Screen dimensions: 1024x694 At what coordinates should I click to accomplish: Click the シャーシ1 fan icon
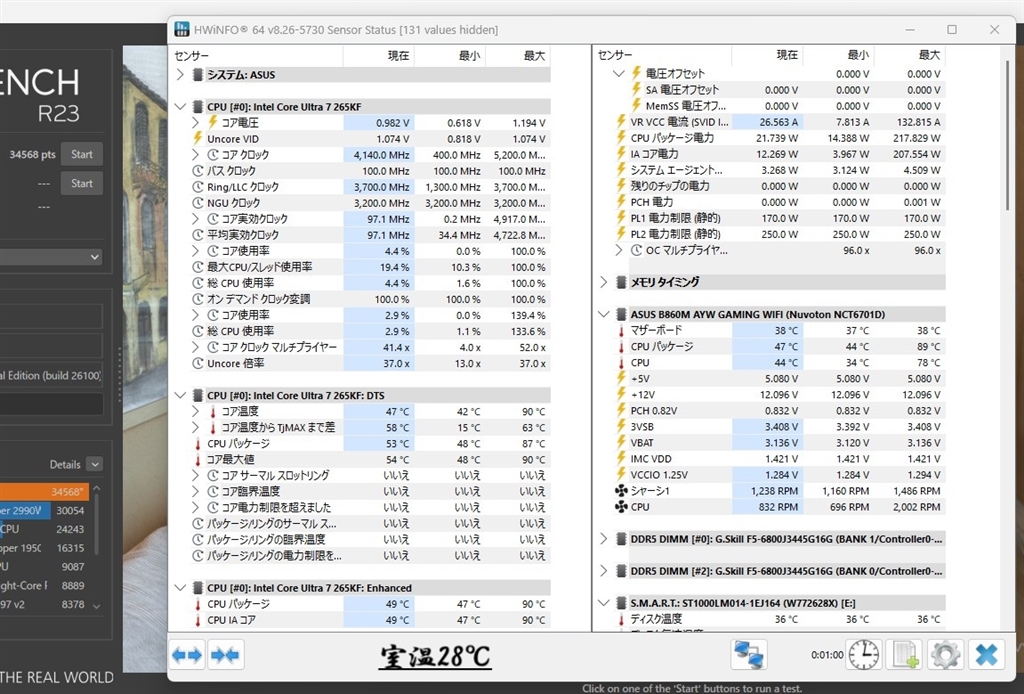[621, 491]
